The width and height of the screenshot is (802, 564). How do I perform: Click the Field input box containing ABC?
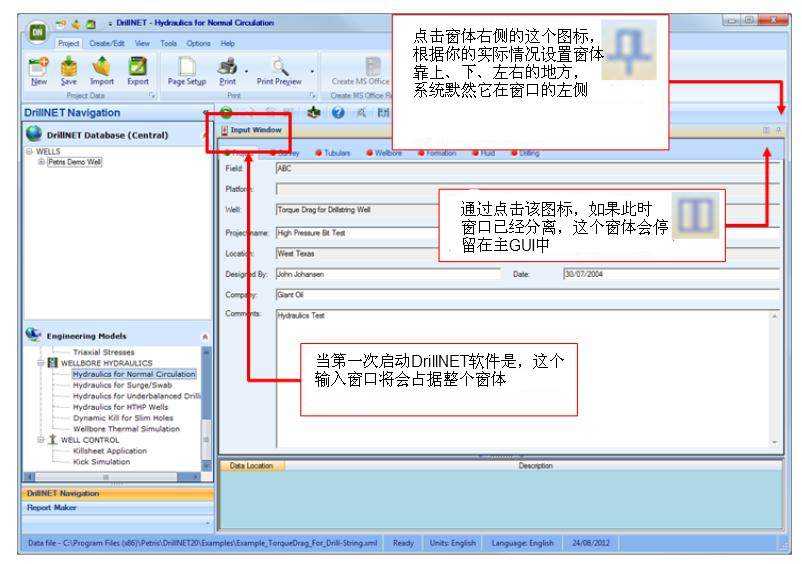tap(528, 168)
